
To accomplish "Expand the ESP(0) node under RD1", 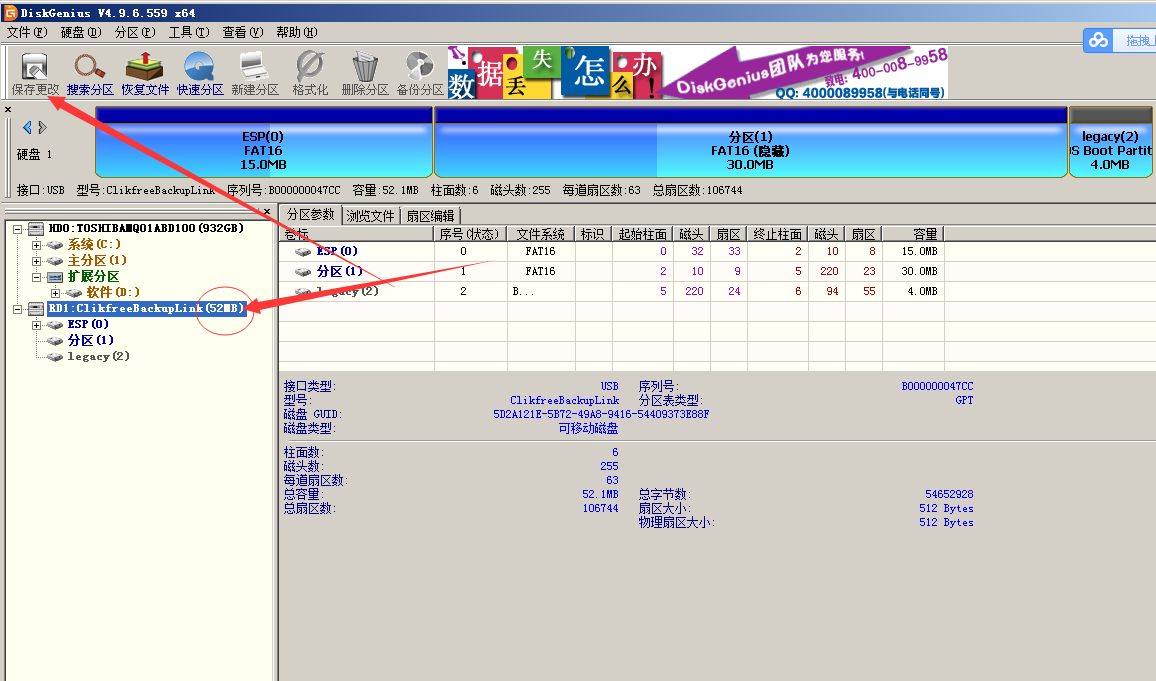I will (x=36, y=325).
